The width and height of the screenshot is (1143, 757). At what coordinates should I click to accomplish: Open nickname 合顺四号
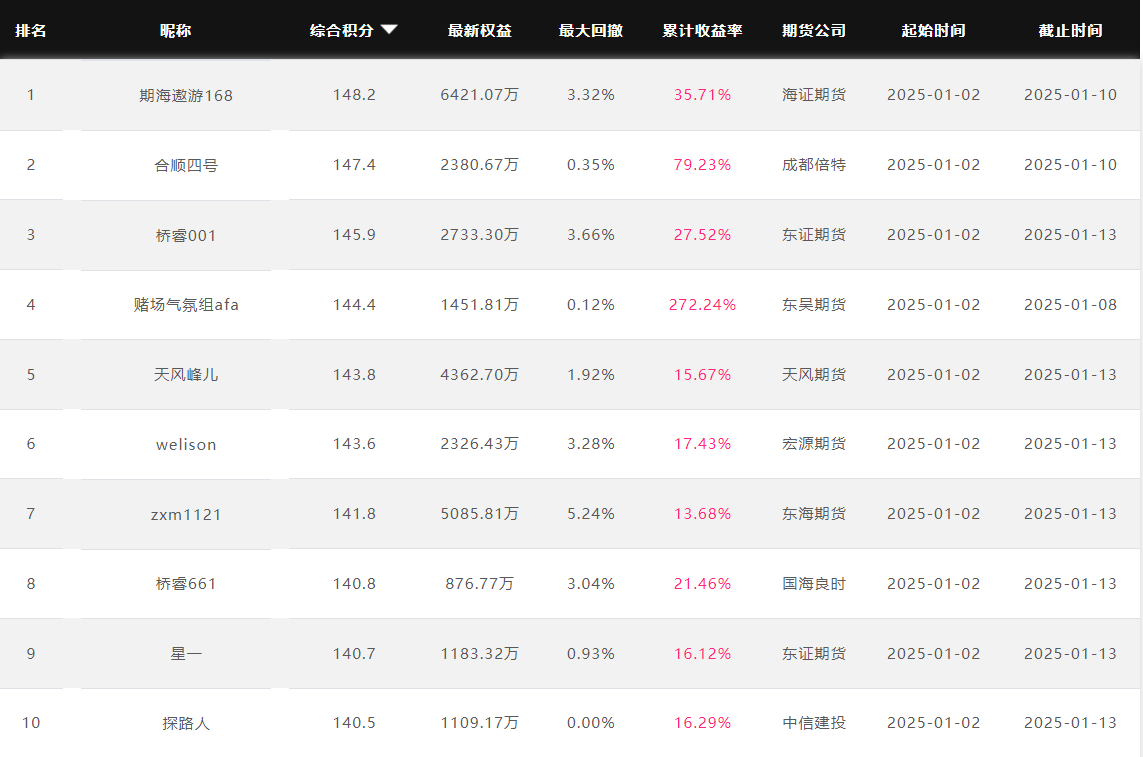click(186, 166)
